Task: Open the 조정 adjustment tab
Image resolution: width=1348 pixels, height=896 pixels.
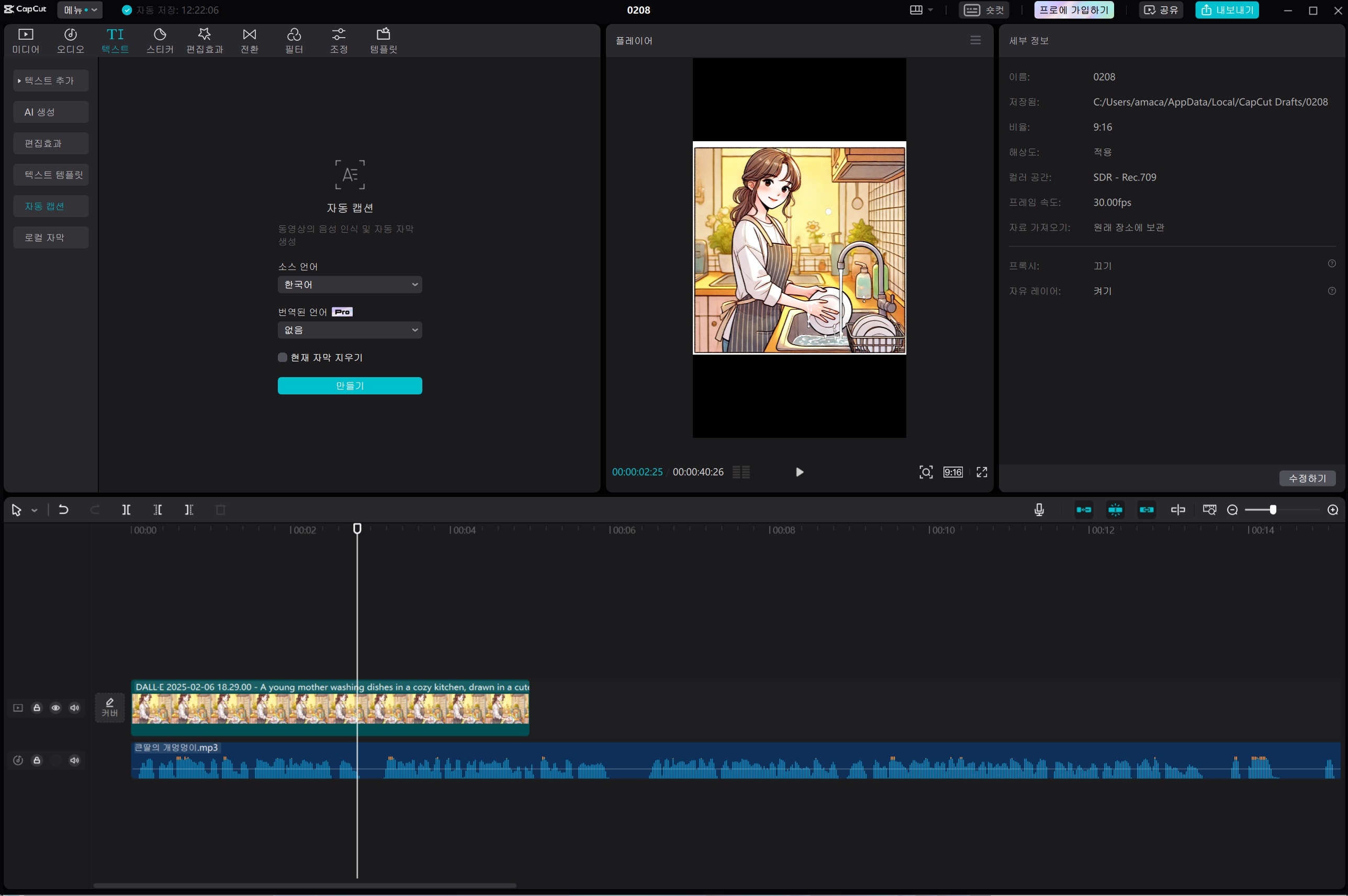Action: [339, 41]
